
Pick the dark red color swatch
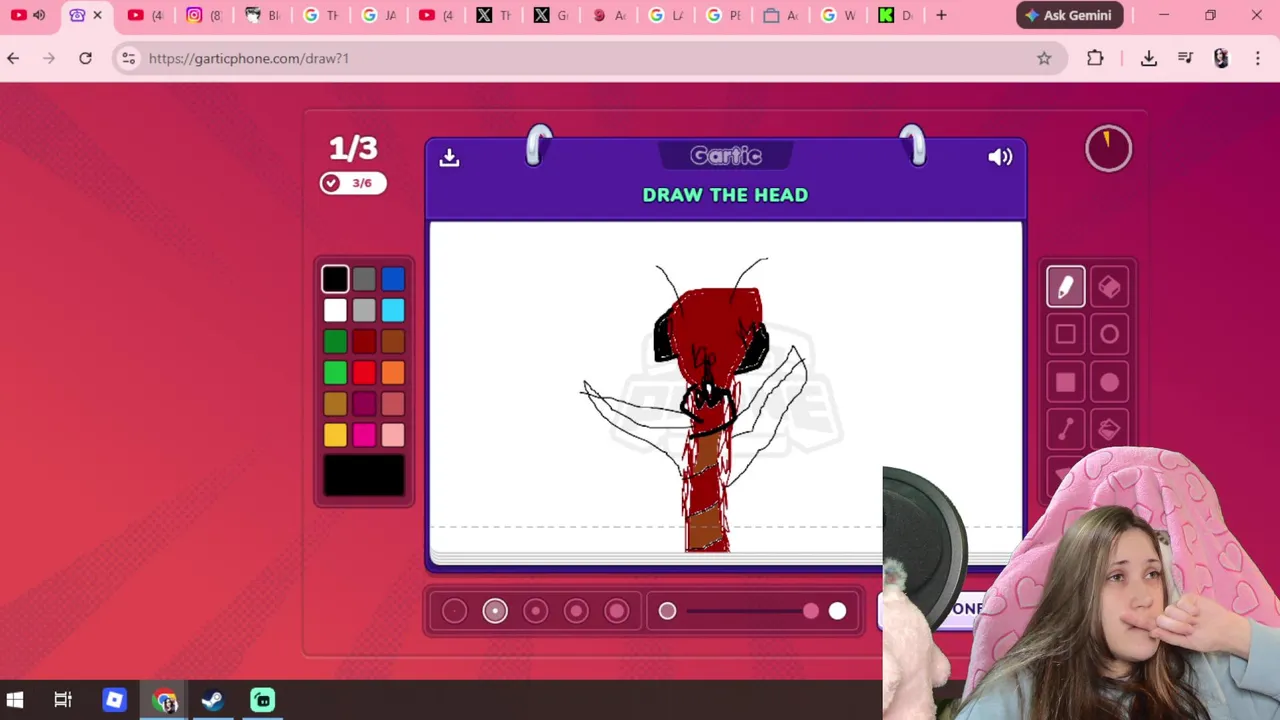(364, 342)
